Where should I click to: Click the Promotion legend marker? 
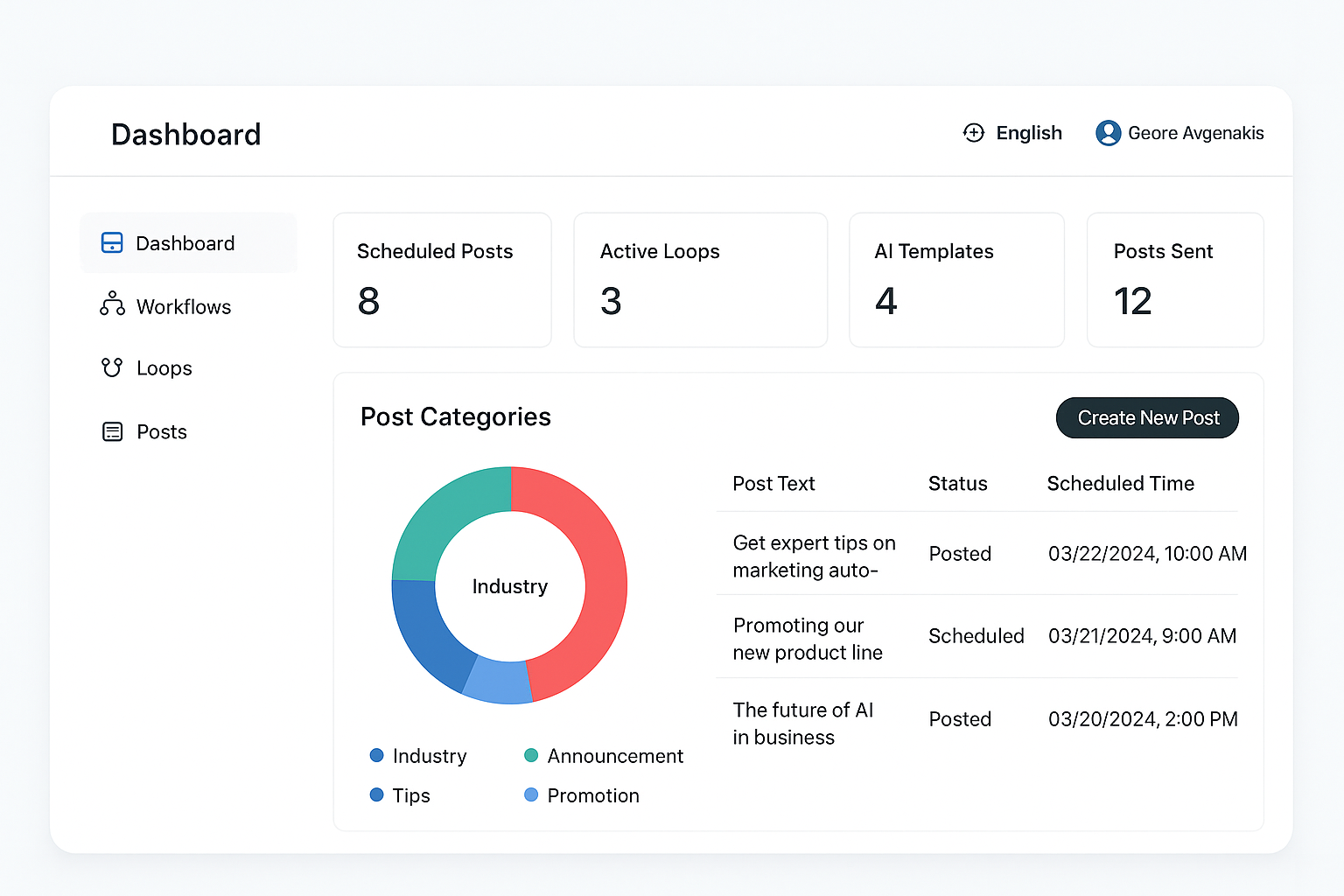(x=531, y=794)
